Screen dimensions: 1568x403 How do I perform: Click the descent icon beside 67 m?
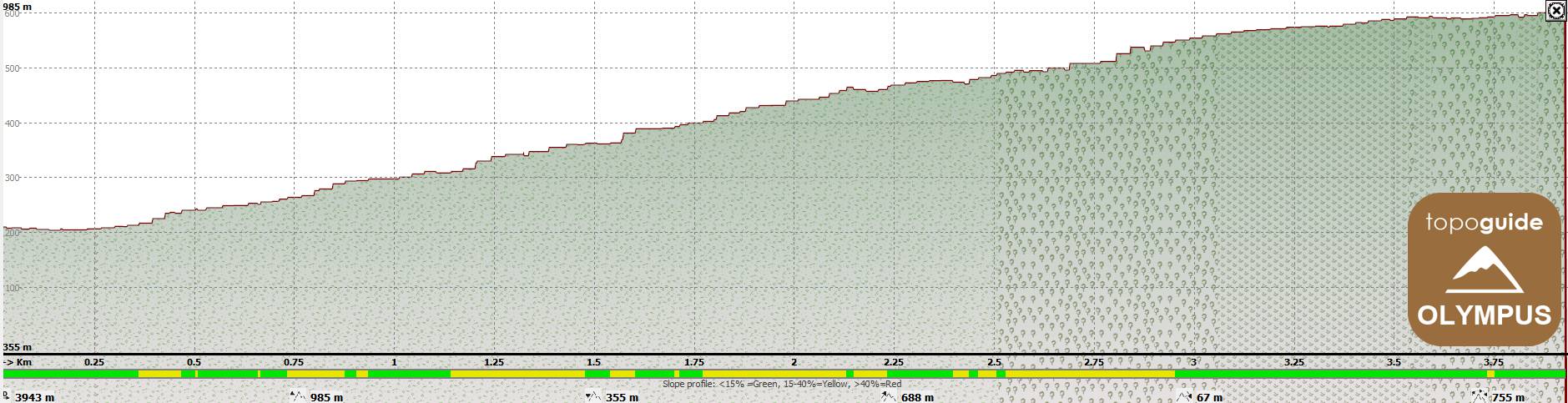pyautogui.click(x=1183, y=397)
